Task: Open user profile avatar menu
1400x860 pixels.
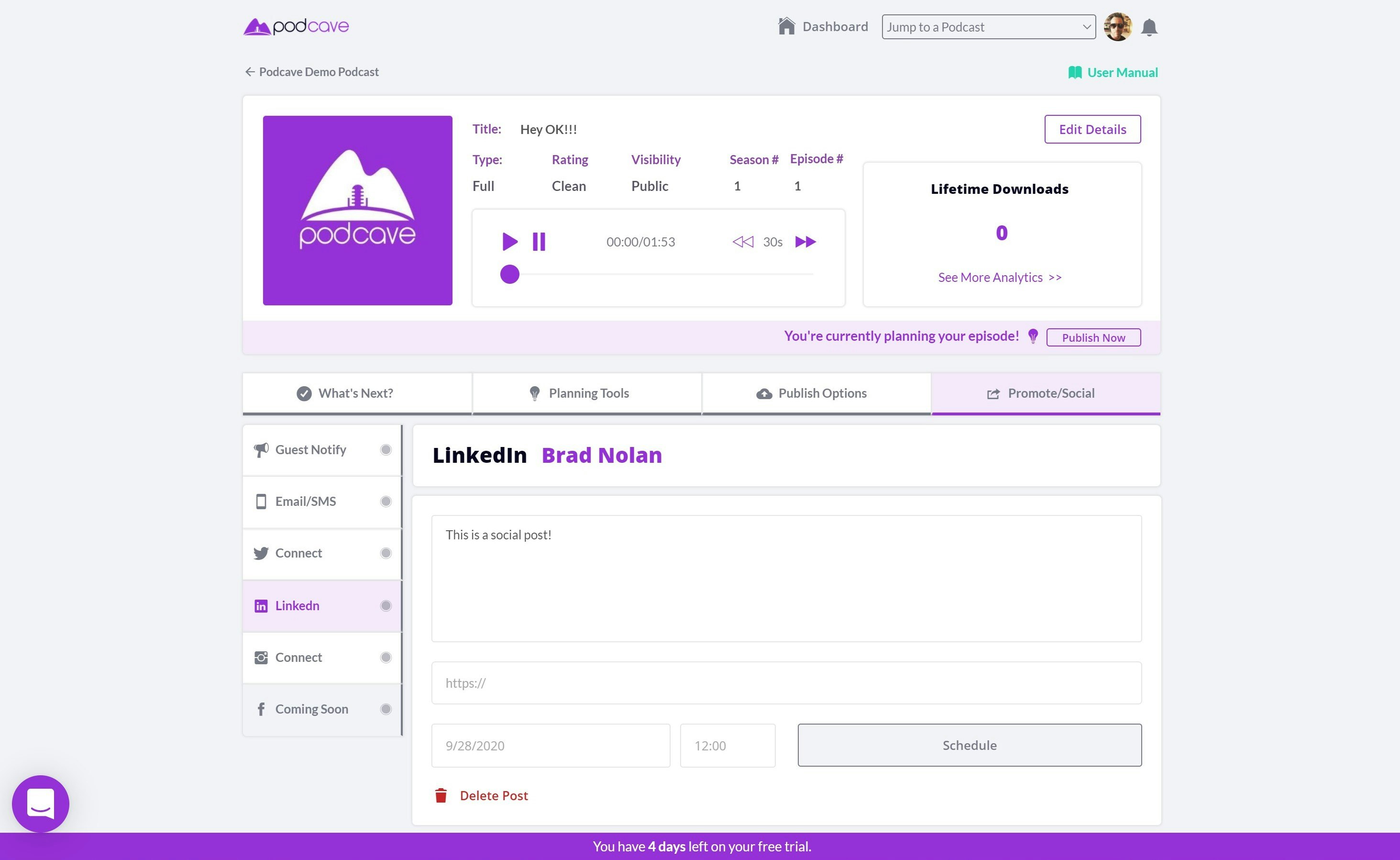Action: coord(1117,27)
